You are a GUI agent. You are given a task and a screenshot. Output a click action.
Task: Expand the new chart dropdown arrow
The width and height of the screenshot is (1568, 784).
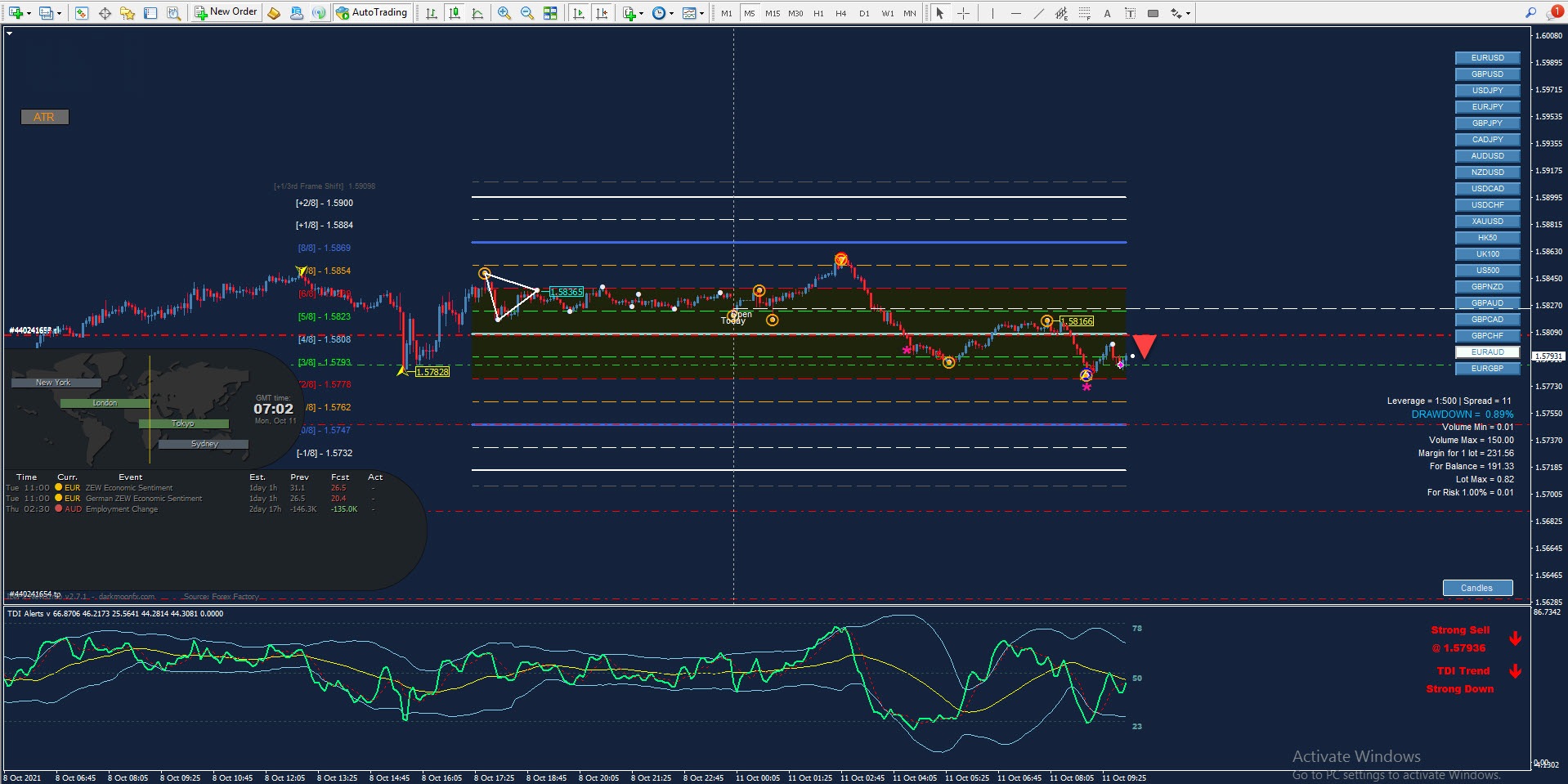click(29, 14)
